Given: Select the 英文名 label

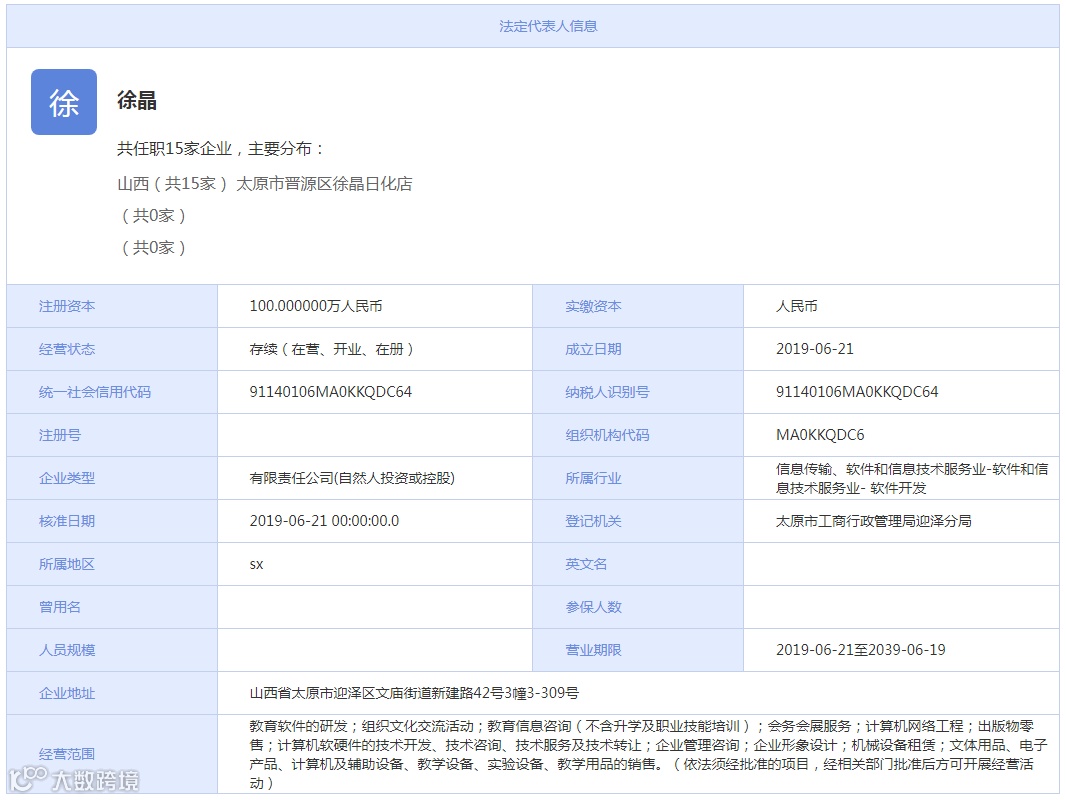Looking at the screenshot, I should point(586,563).
